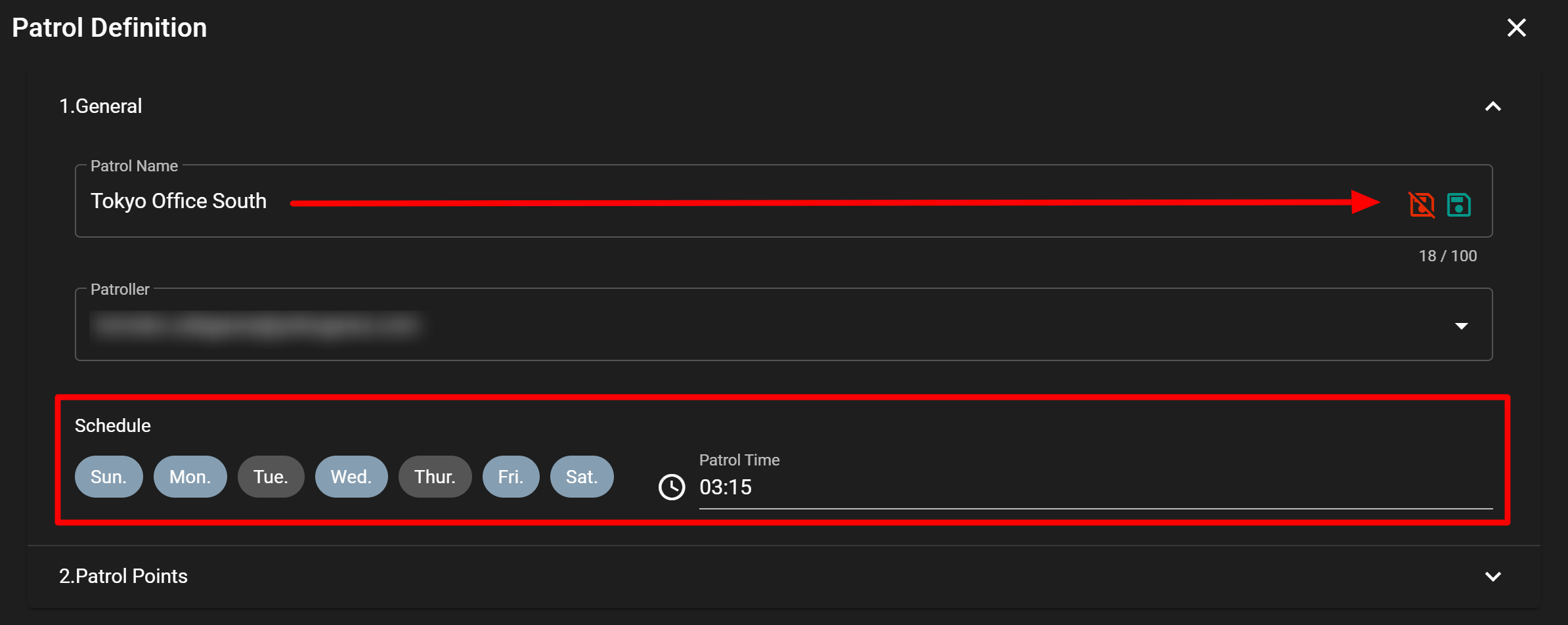Toggle the Fri. day chip

(x=511, y=477)
